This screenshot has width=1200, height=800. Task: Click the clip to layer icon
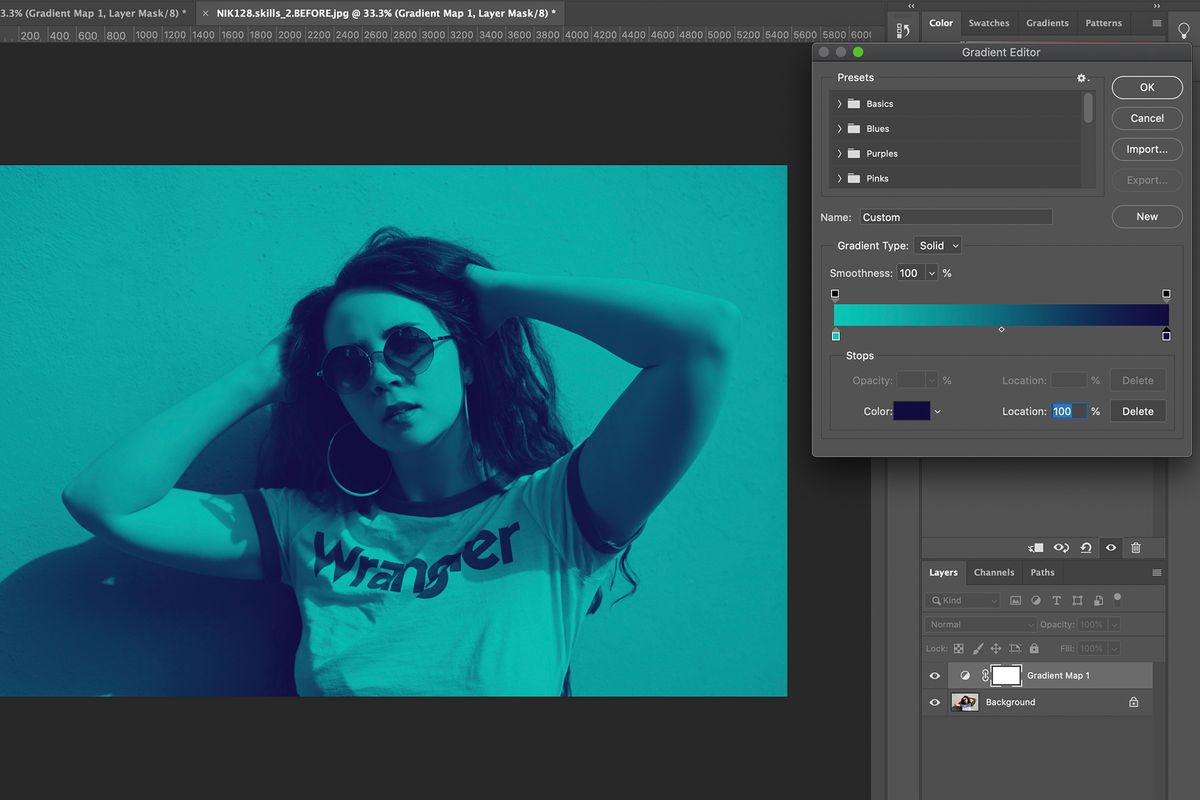coord(1037,548)
